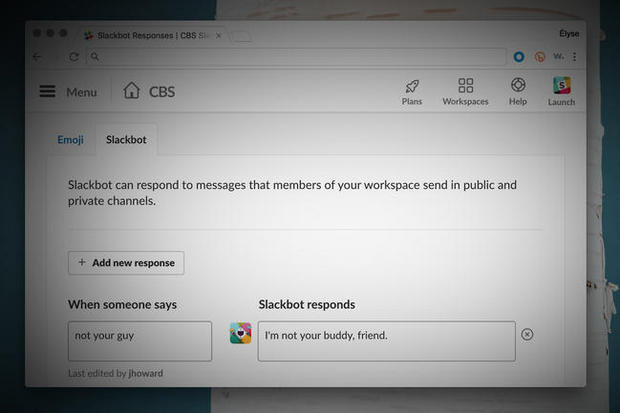Image resolution: width=620 pixels, height=413 pixels.
Task: Click the CBS workspace name
Action: coord(162,92)
